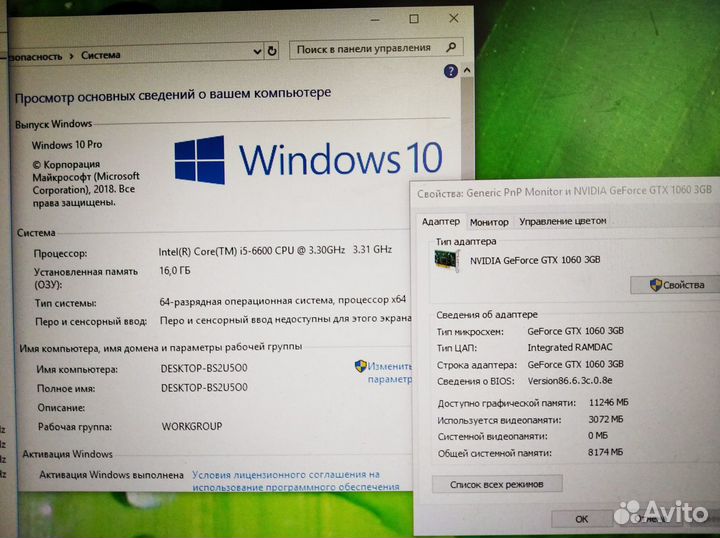
Task: Click the BIOS Version86.6.3c.0.8e value
Action: pos(570,381)
